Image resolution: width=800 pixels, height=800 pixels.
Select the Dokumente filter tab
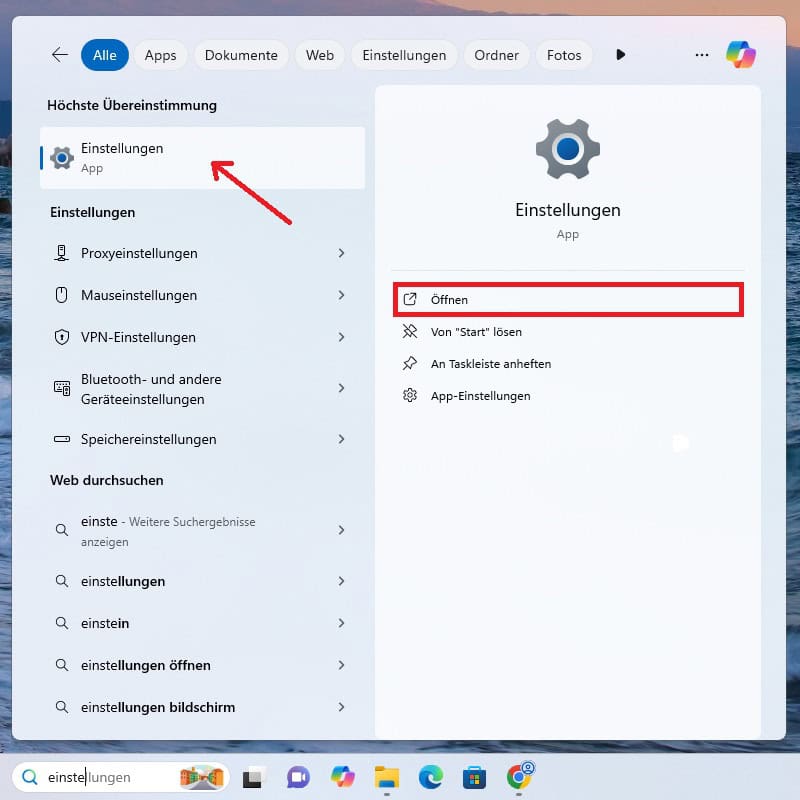(x=241, y=55)
